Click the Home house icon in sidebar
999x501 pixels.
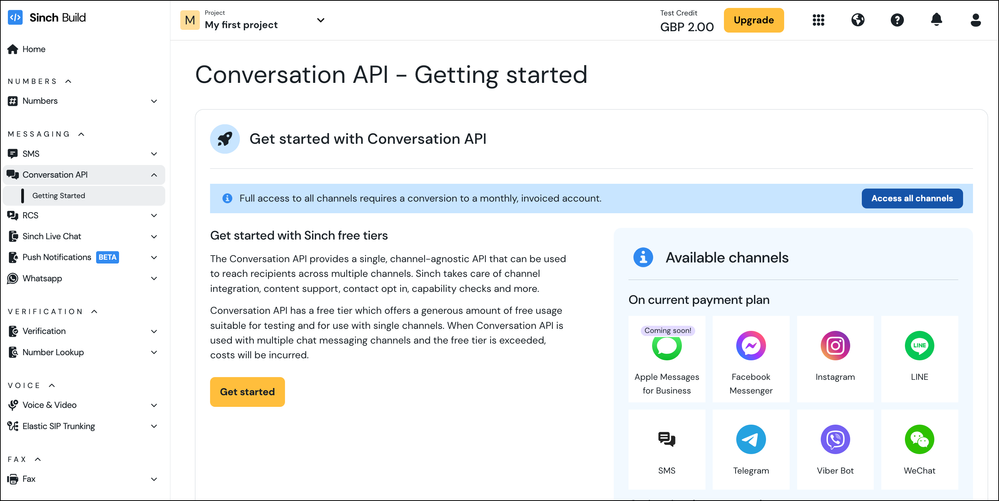13,49
